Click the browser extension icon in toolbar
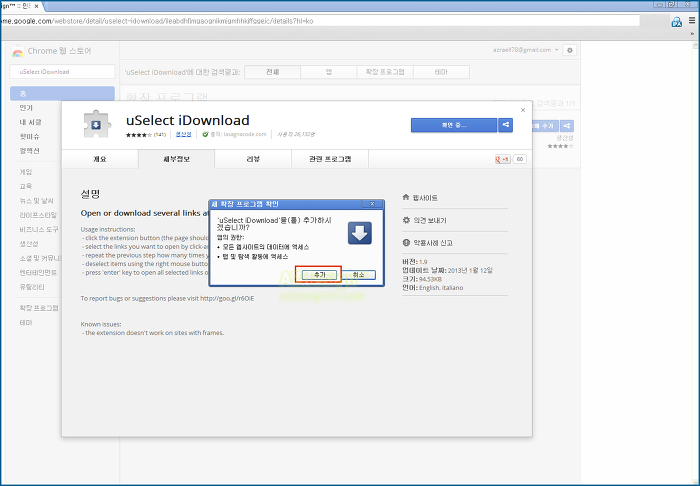Screen dimensions: 700x486 pos(677,21)
